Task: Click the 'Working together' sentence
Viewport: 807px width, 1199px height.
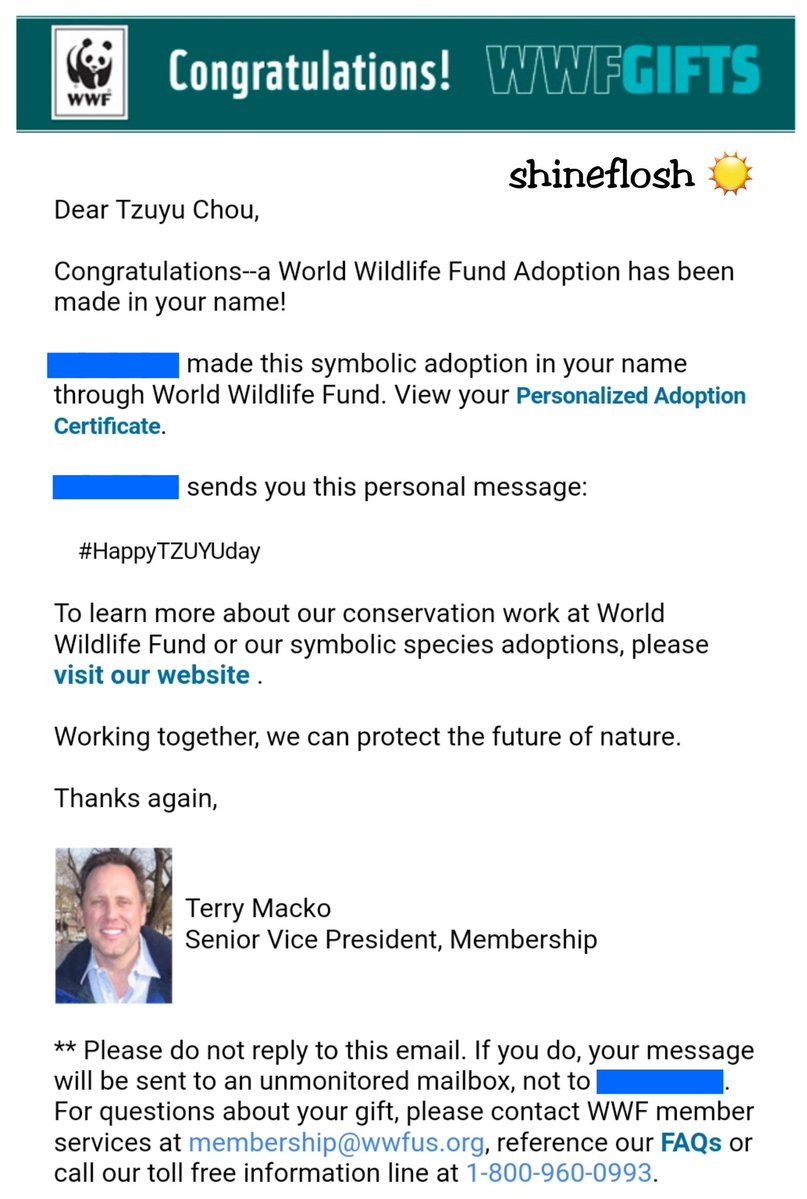Action: pos(367,737)
